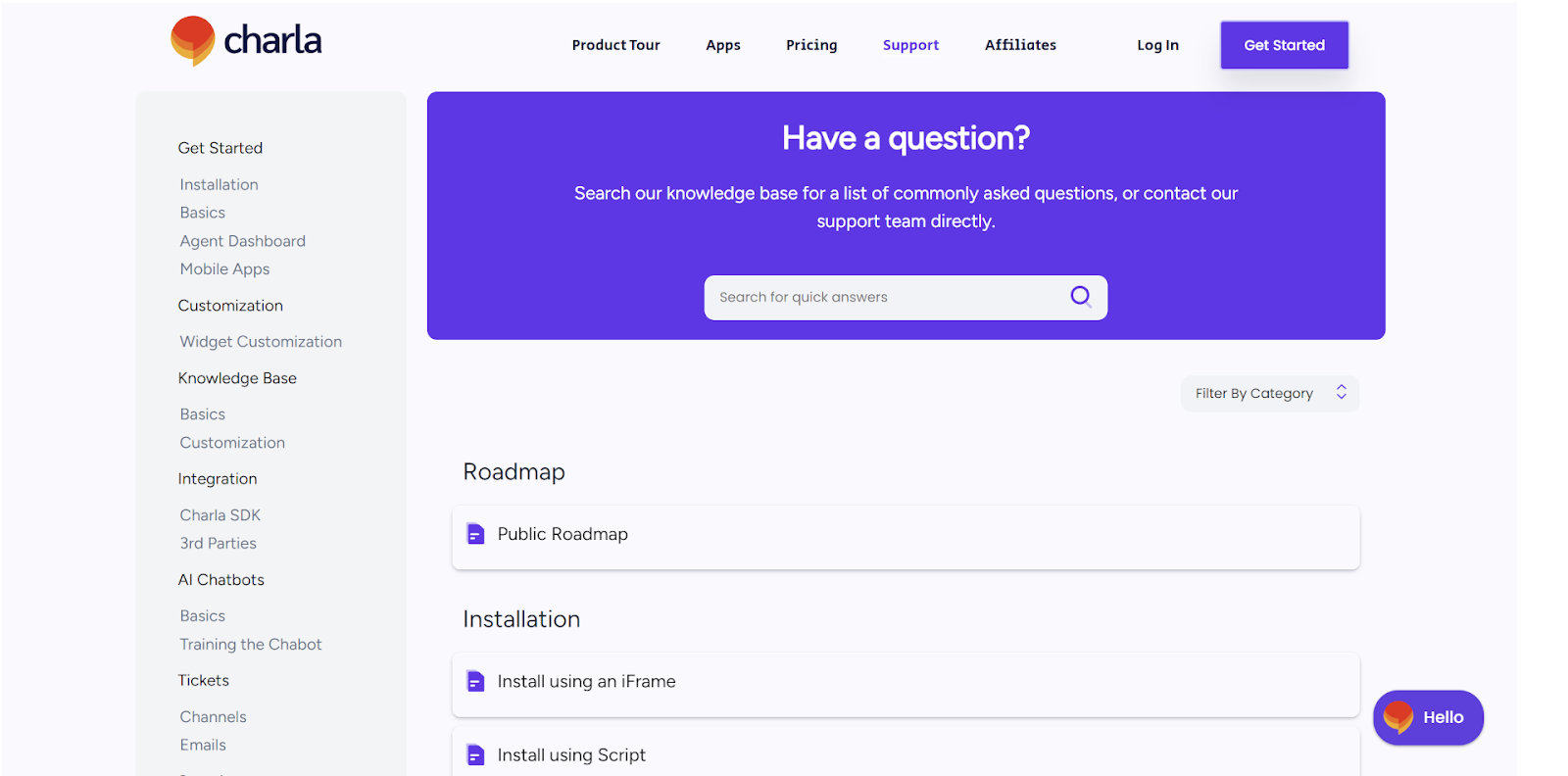This screenshot has width=1568, height=776.
Task: Click the Charla logo
Action: tap(244, 41)
